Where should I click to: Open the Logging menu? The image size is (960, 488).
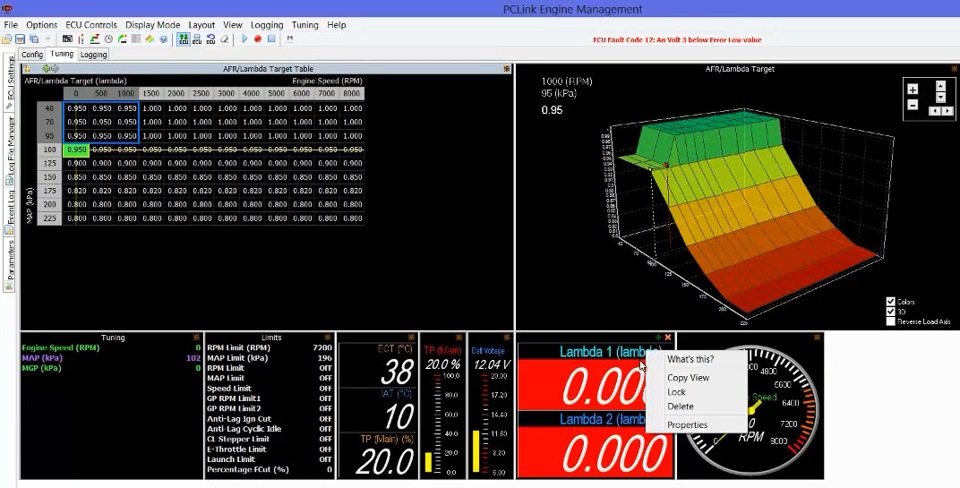click(267, 25)
